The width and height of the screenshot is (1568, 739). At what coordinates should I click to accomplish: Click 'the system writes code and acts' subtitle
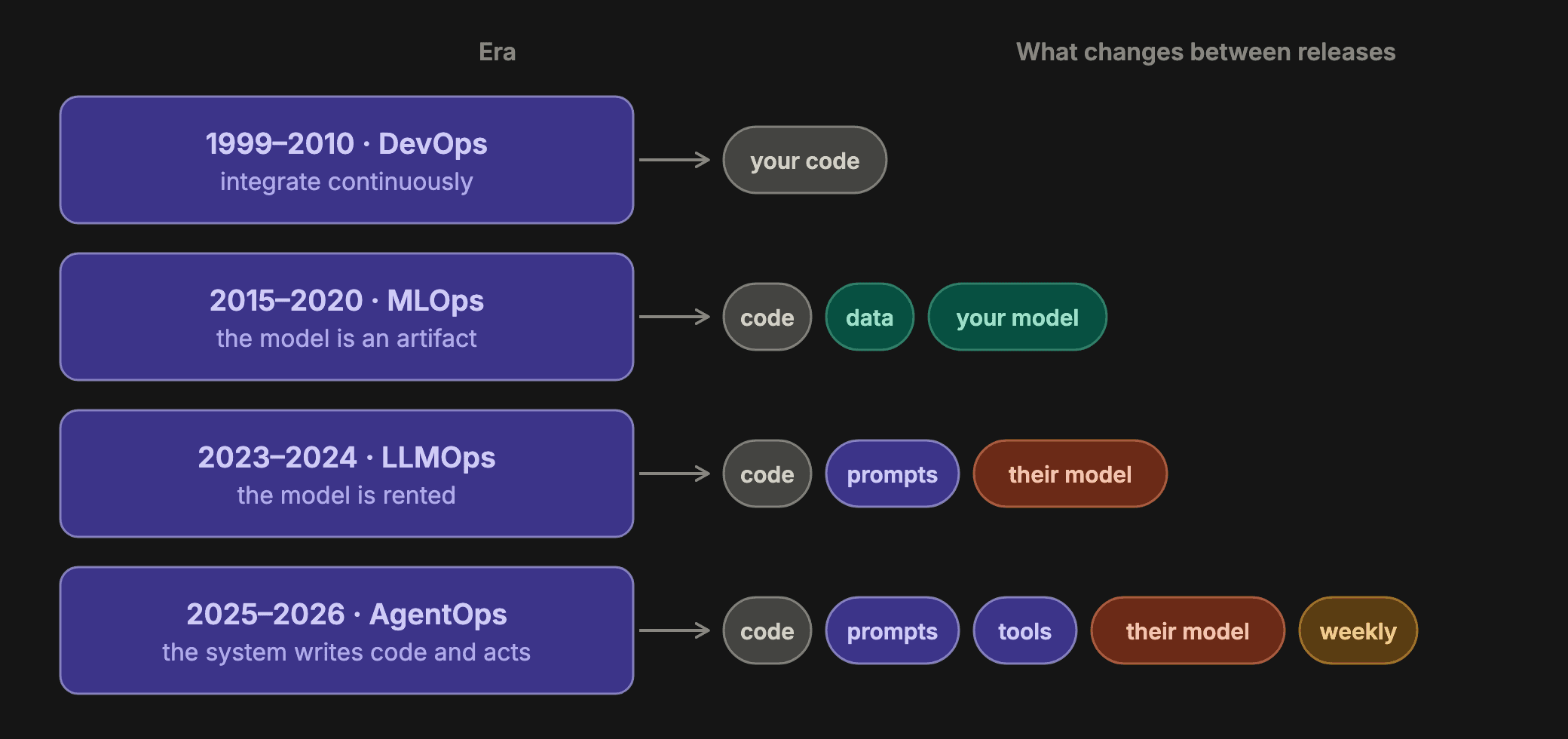pyautogui.click(x=347, y=652)
